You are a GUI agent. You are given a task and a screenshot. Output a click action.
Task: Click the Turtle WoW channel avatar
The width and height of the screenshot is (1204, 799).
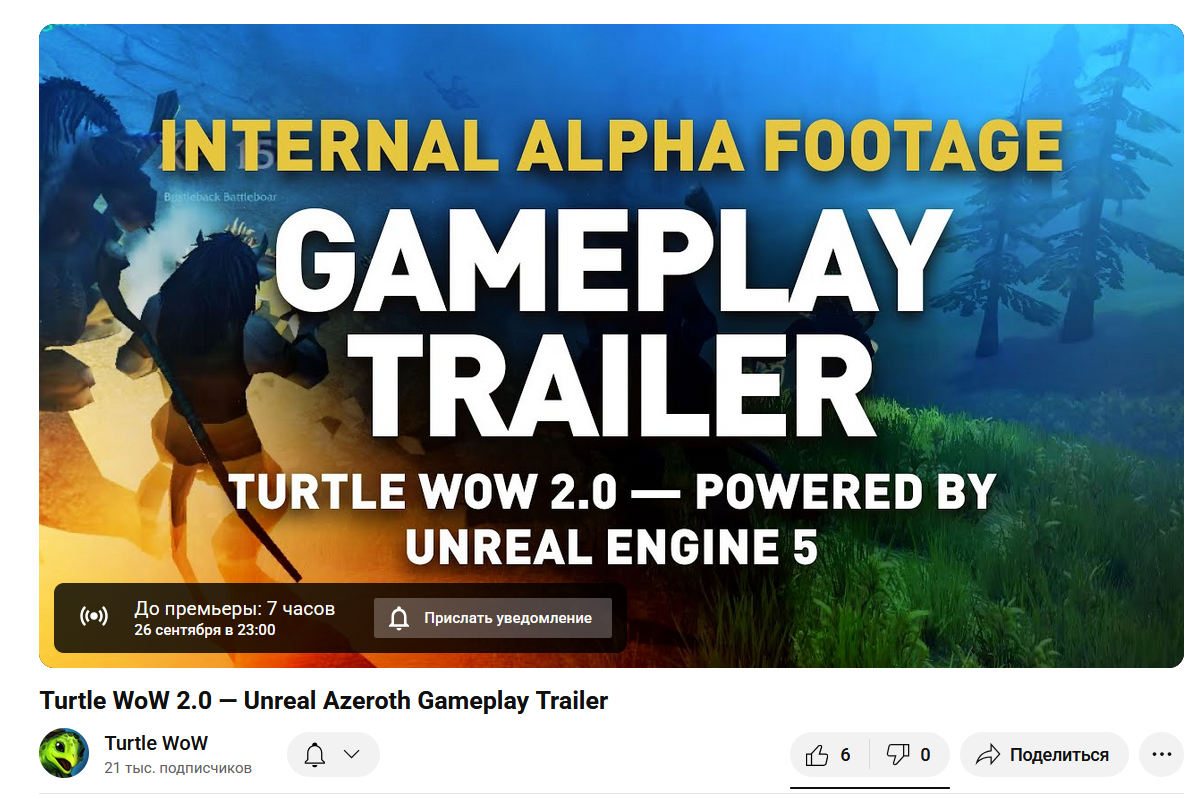pyautogui.click(x=64, y=753)
